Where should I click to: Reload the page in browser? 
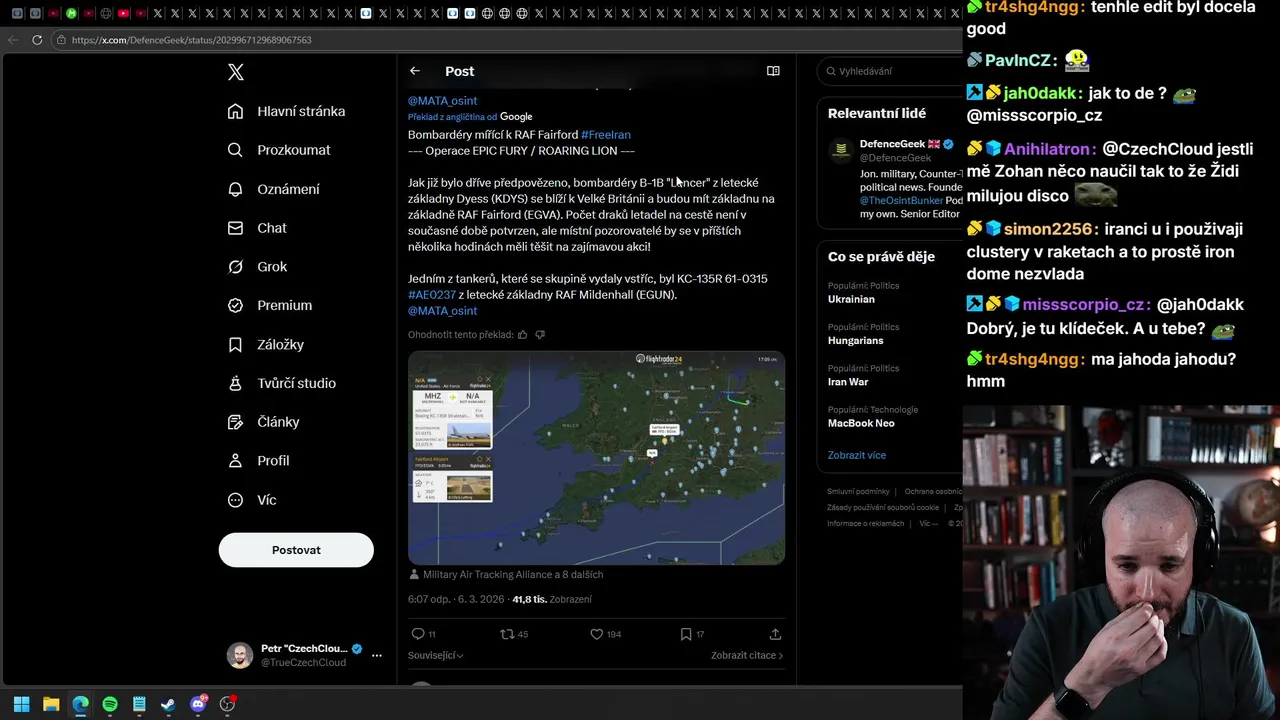(x=37, y=40)
